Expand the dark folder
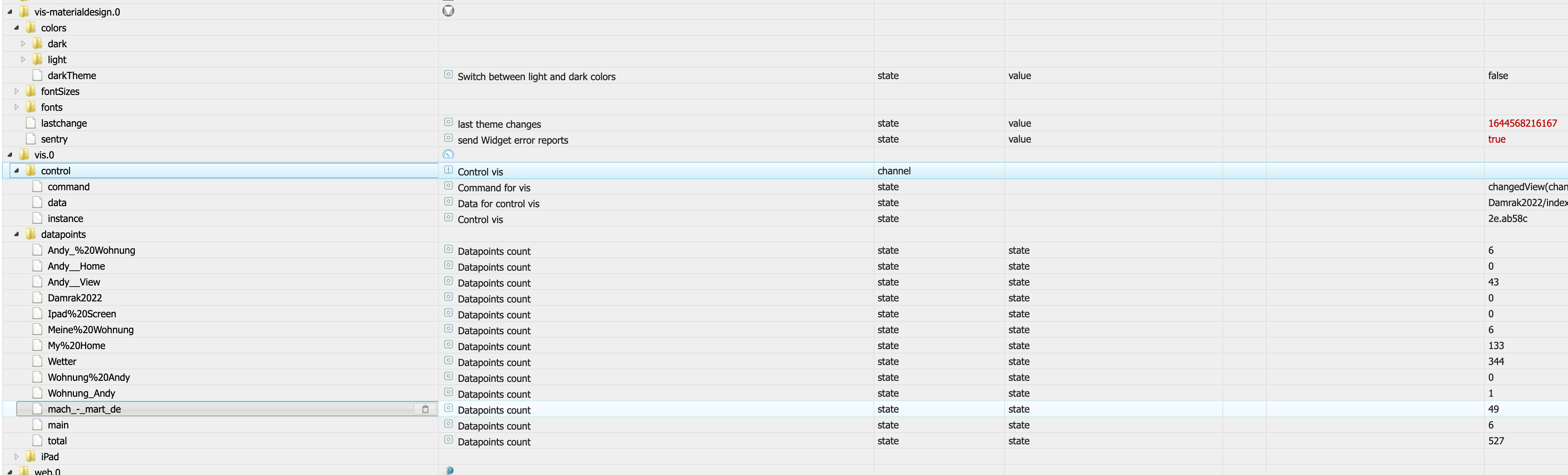Viewport: 1568px width, 475px height. pos(23,43)
